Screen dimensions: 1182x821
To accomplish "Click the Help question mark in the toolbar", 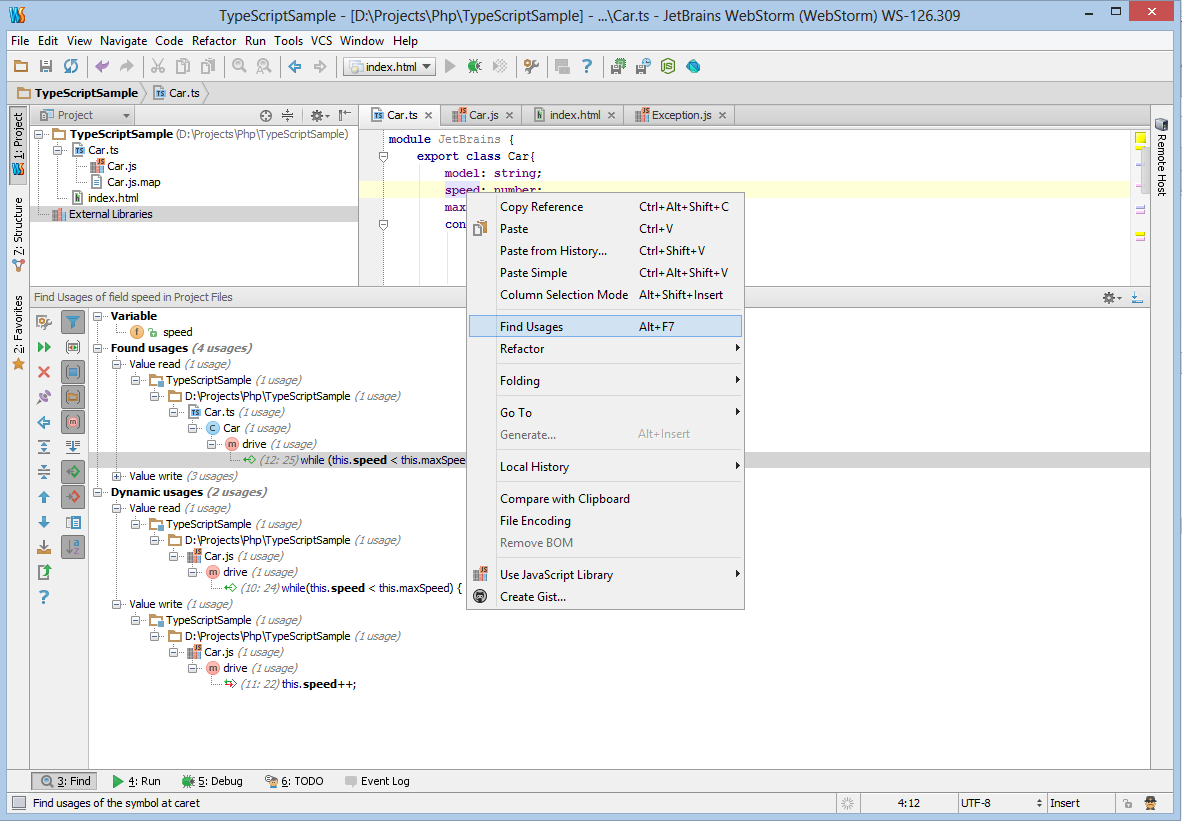I will pos(586,66).
